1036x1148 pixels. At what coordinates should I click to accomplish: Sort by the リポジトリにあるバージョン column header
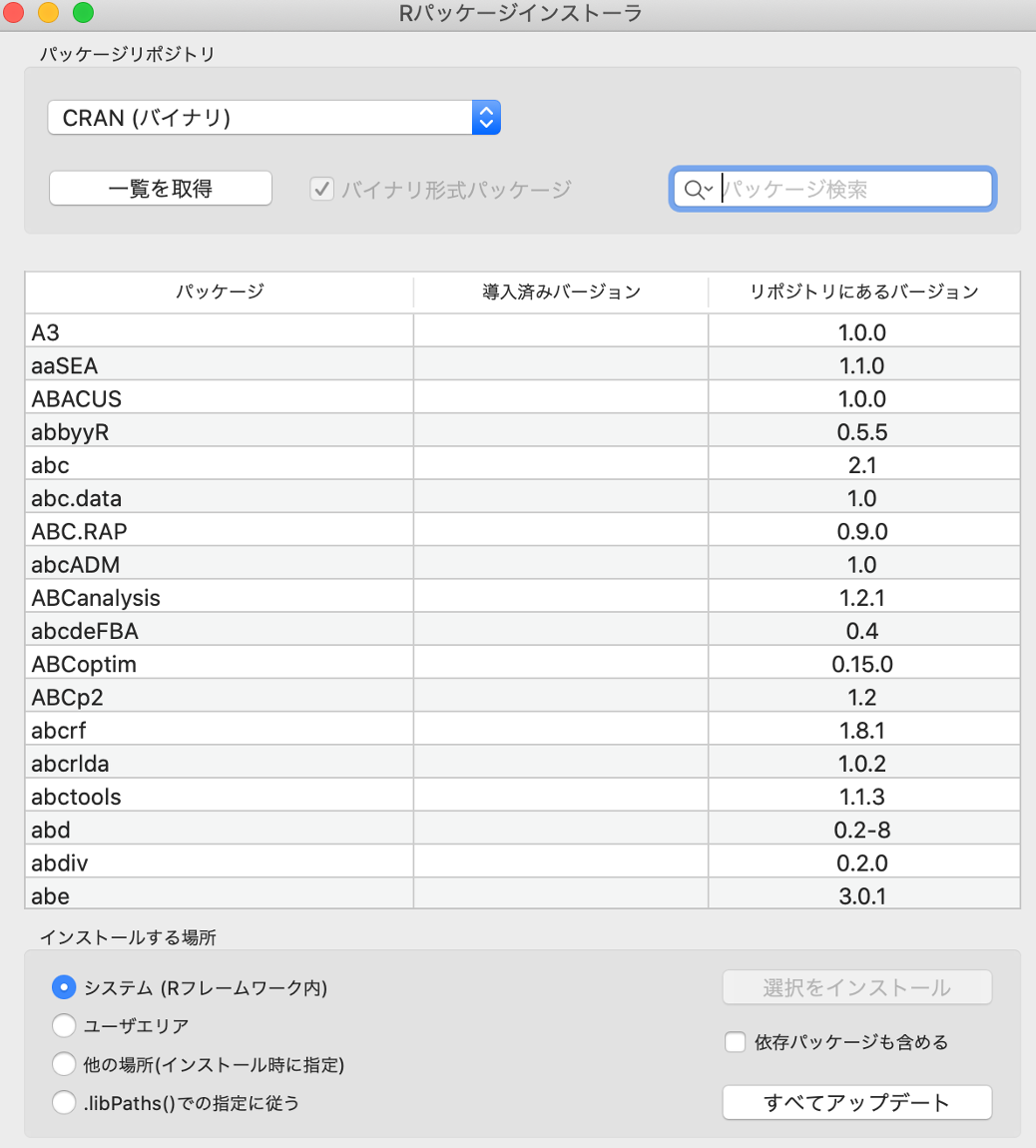click(x=864, y=292)
